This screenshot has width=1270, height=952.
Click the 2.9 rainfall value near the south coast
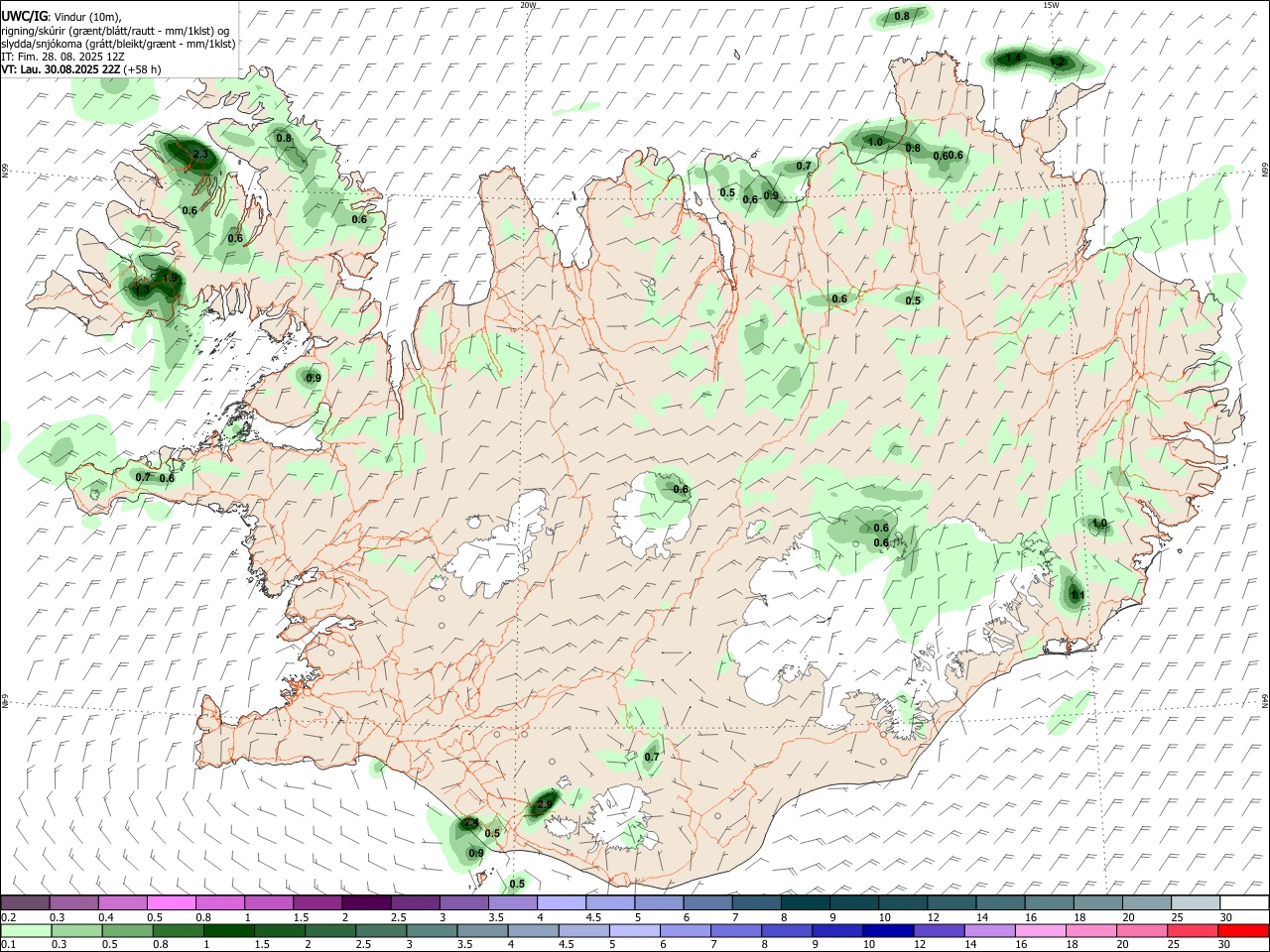(x=545, y=806)
